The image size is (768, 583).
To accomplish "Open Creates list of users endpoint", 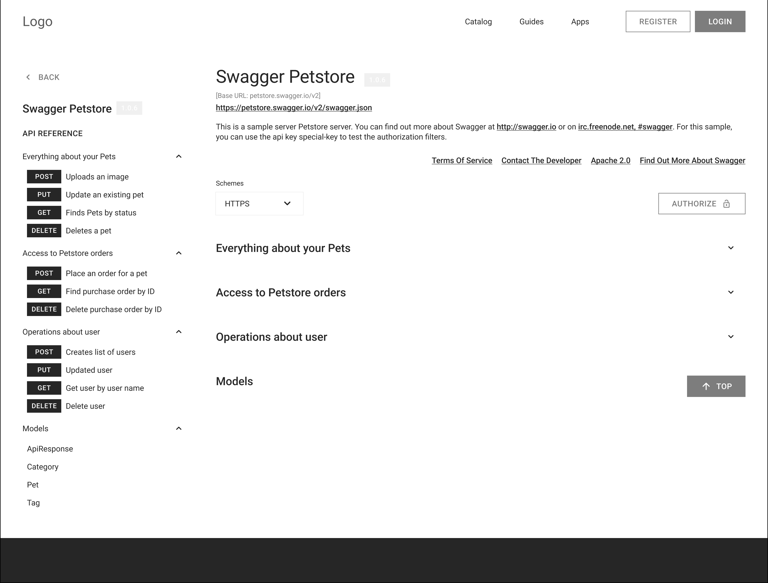I will (100, 352).
